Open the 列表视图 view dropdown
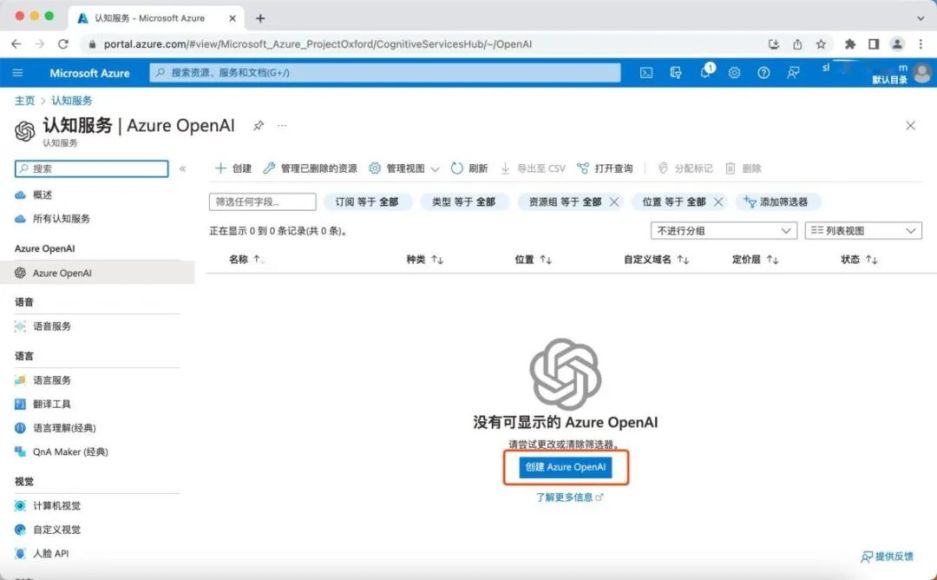This screenshot has height=580, width=937. click(x=863, y=231)
